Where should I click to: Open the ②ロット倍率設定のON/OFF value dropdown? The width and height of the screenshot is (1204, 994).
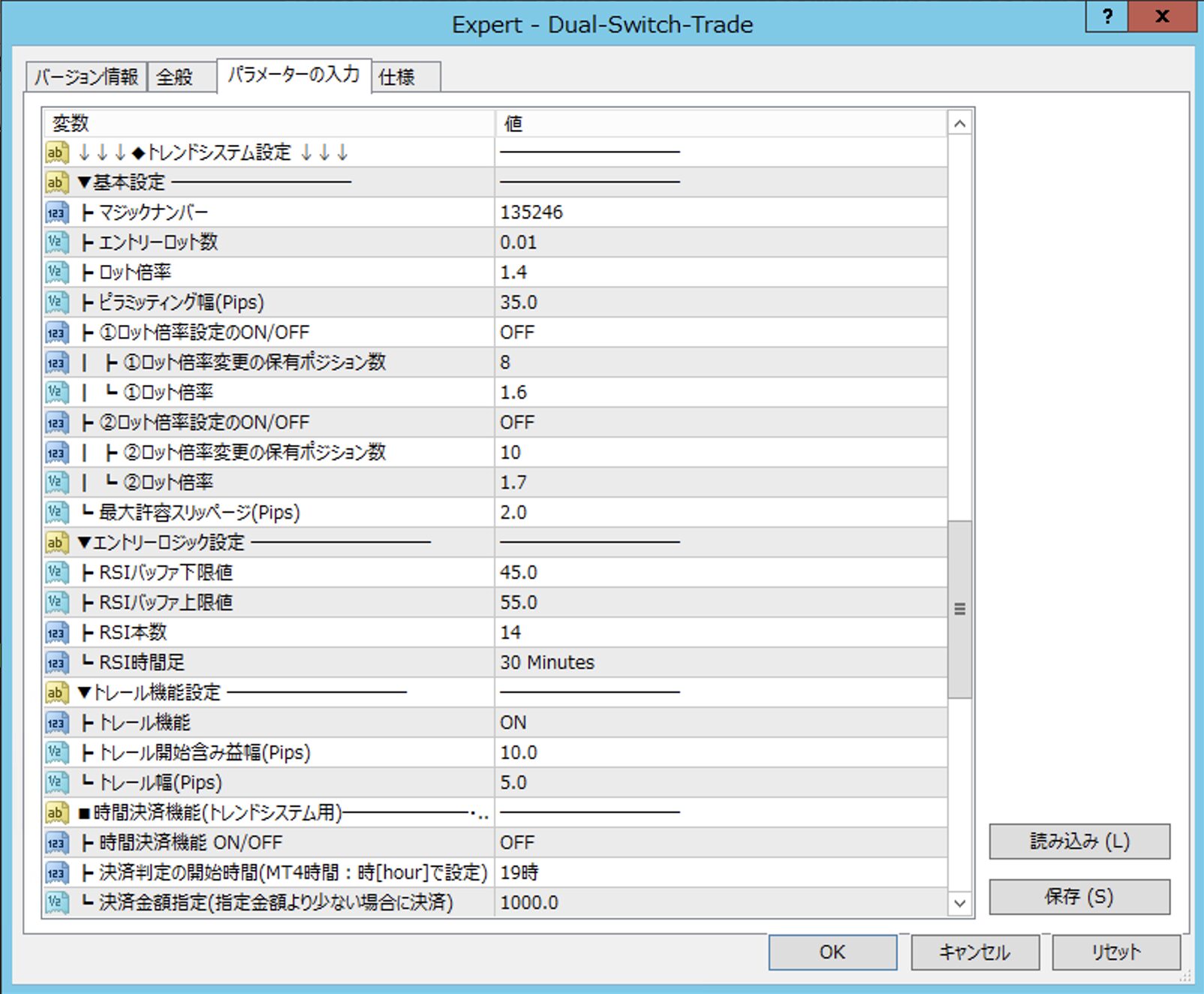(x=719, y=423)
